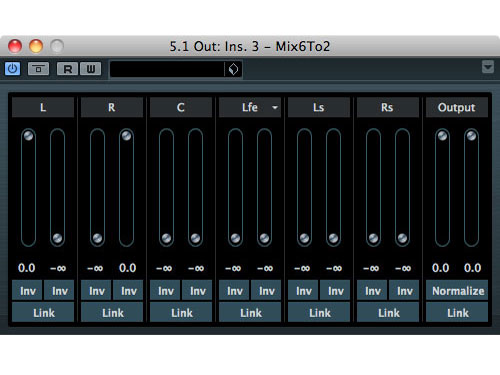Screen dimensions: 500x375
Task: Click L channel left-output fader knob
Action: tap(28, 136)
